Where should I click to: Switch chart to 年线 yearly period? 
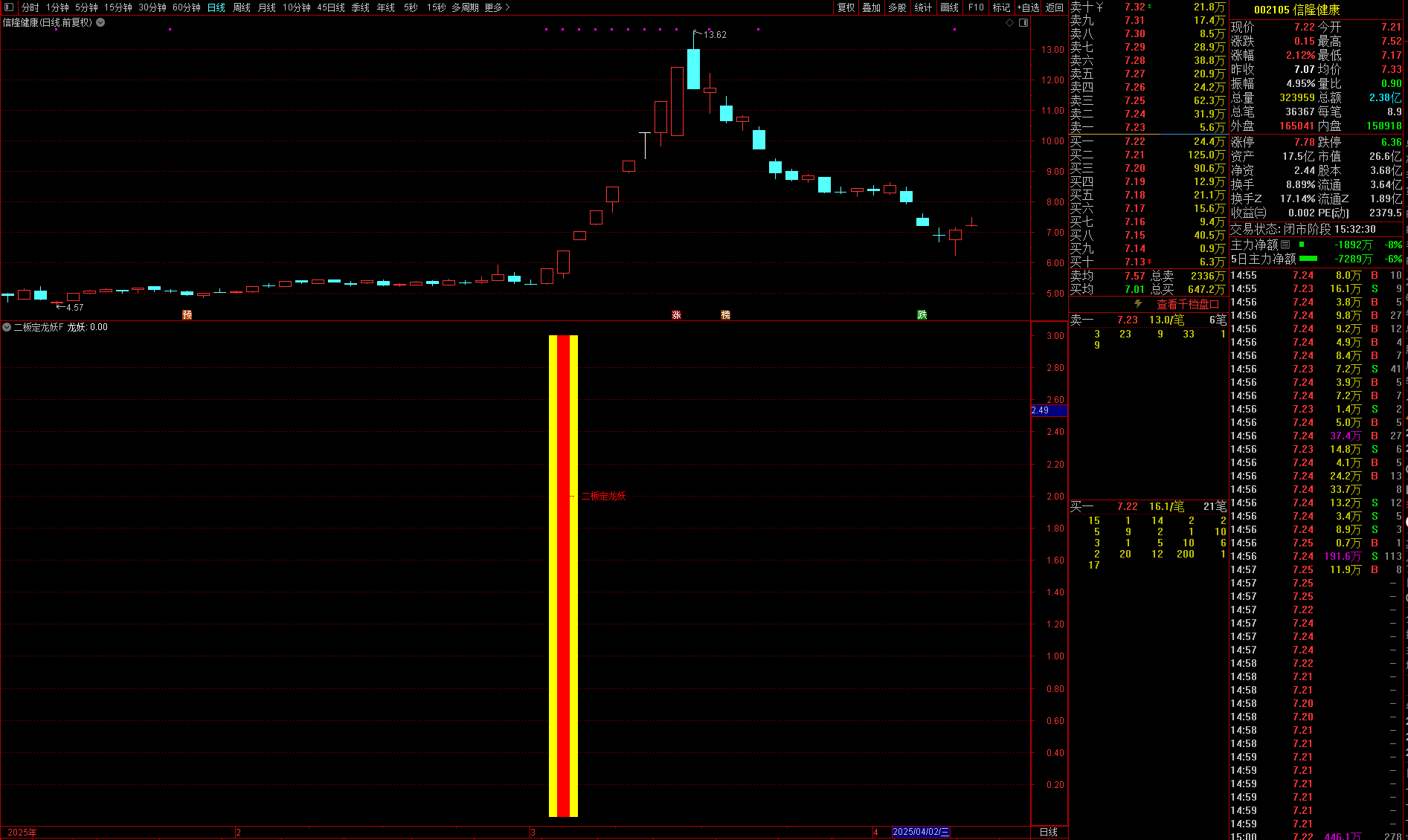click(386, 7)
